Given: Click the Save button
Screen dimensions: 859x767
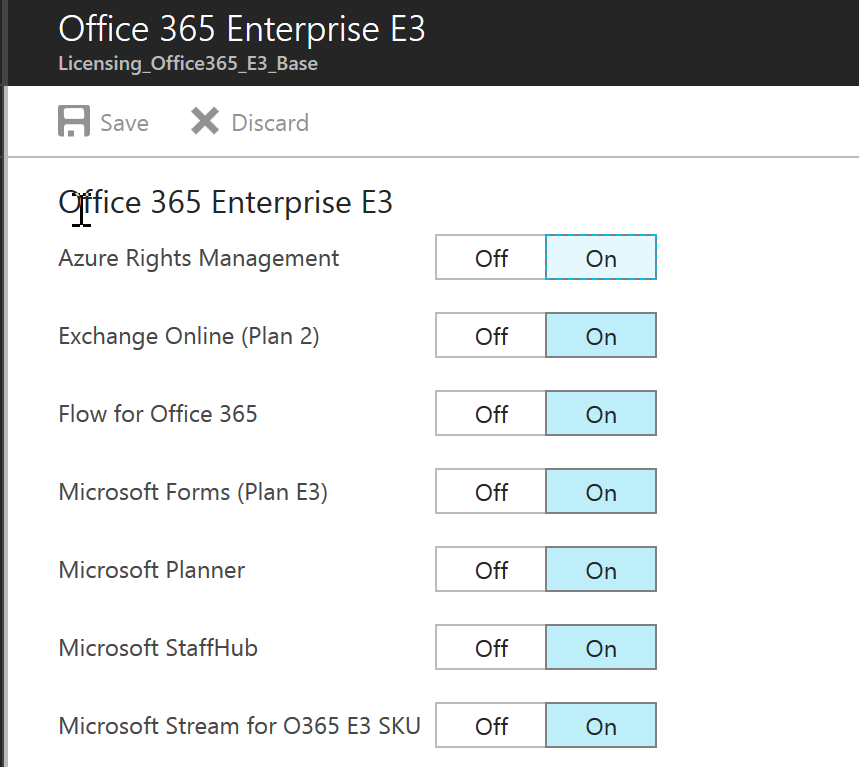Looking at the screenshot, I should (104, 122).
